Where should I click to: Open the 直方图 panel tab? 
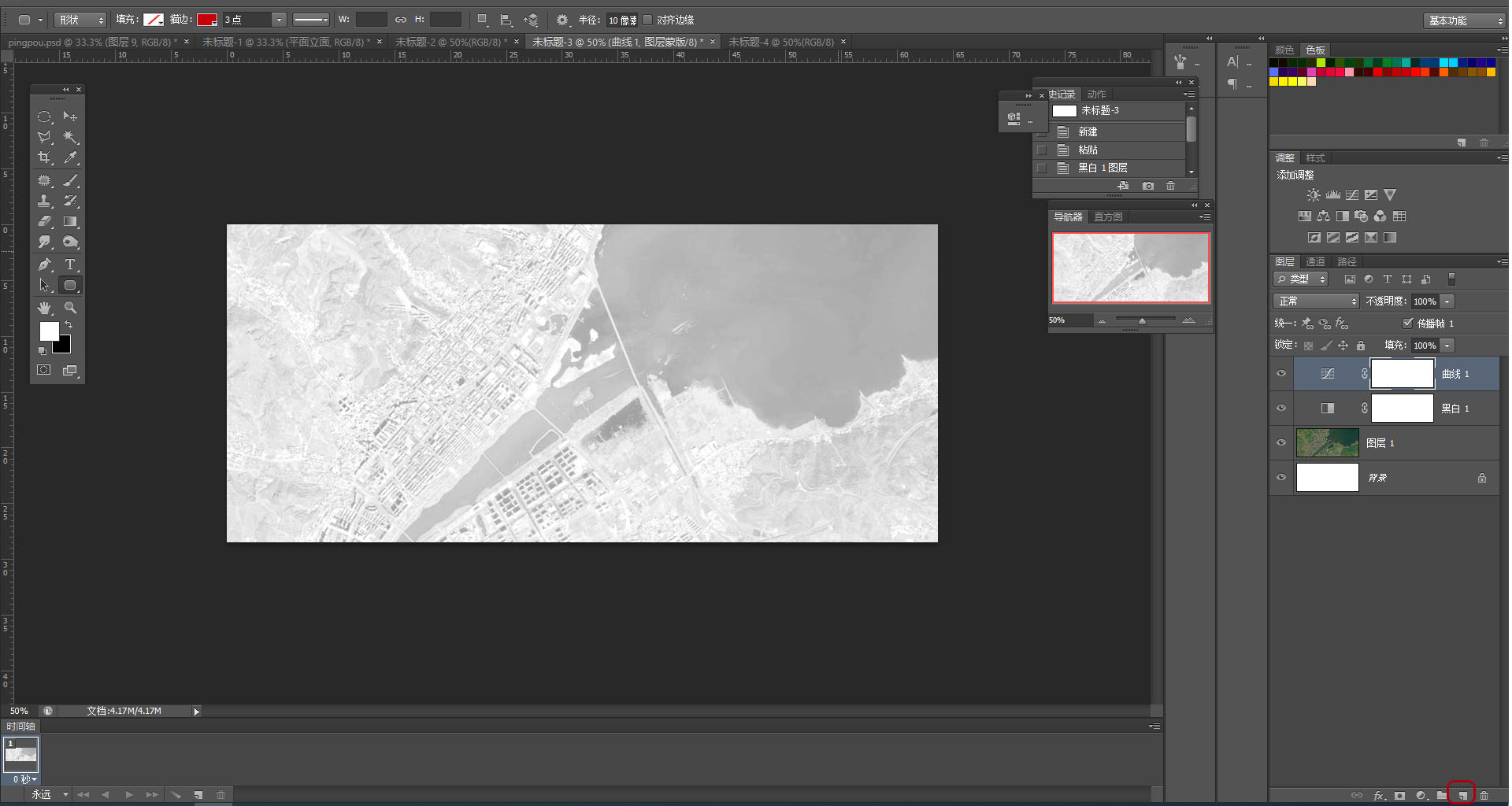pos(1108,217)
